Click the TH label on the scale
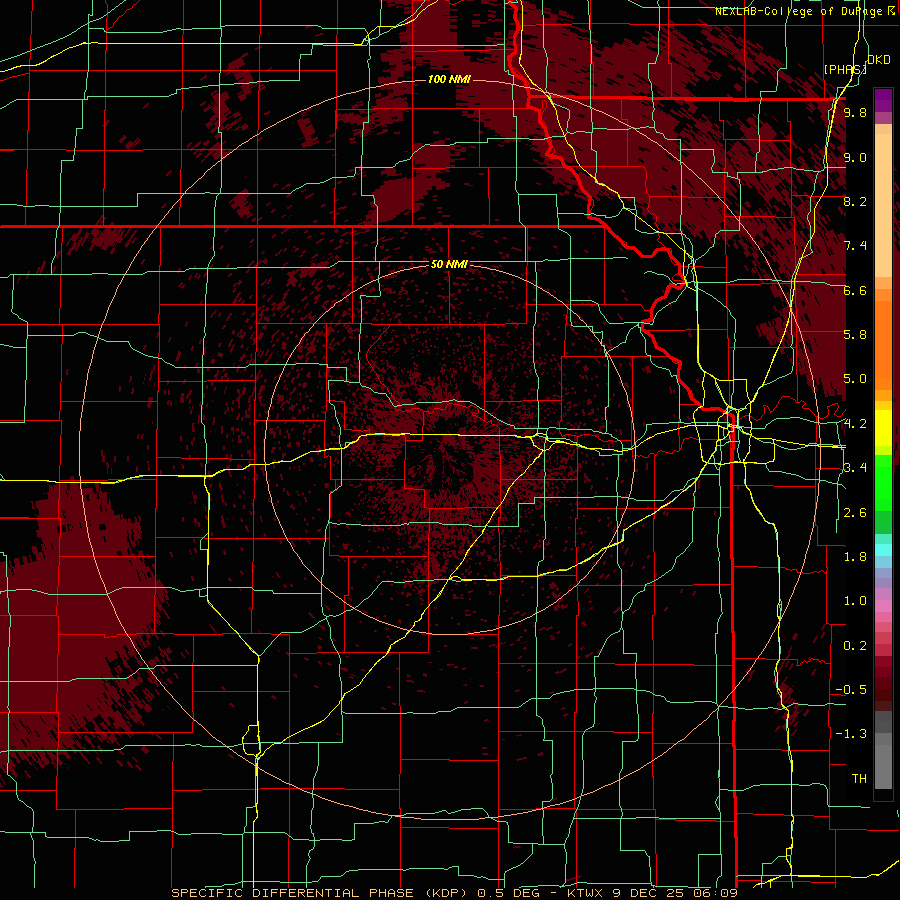 [x=859, y=779]
